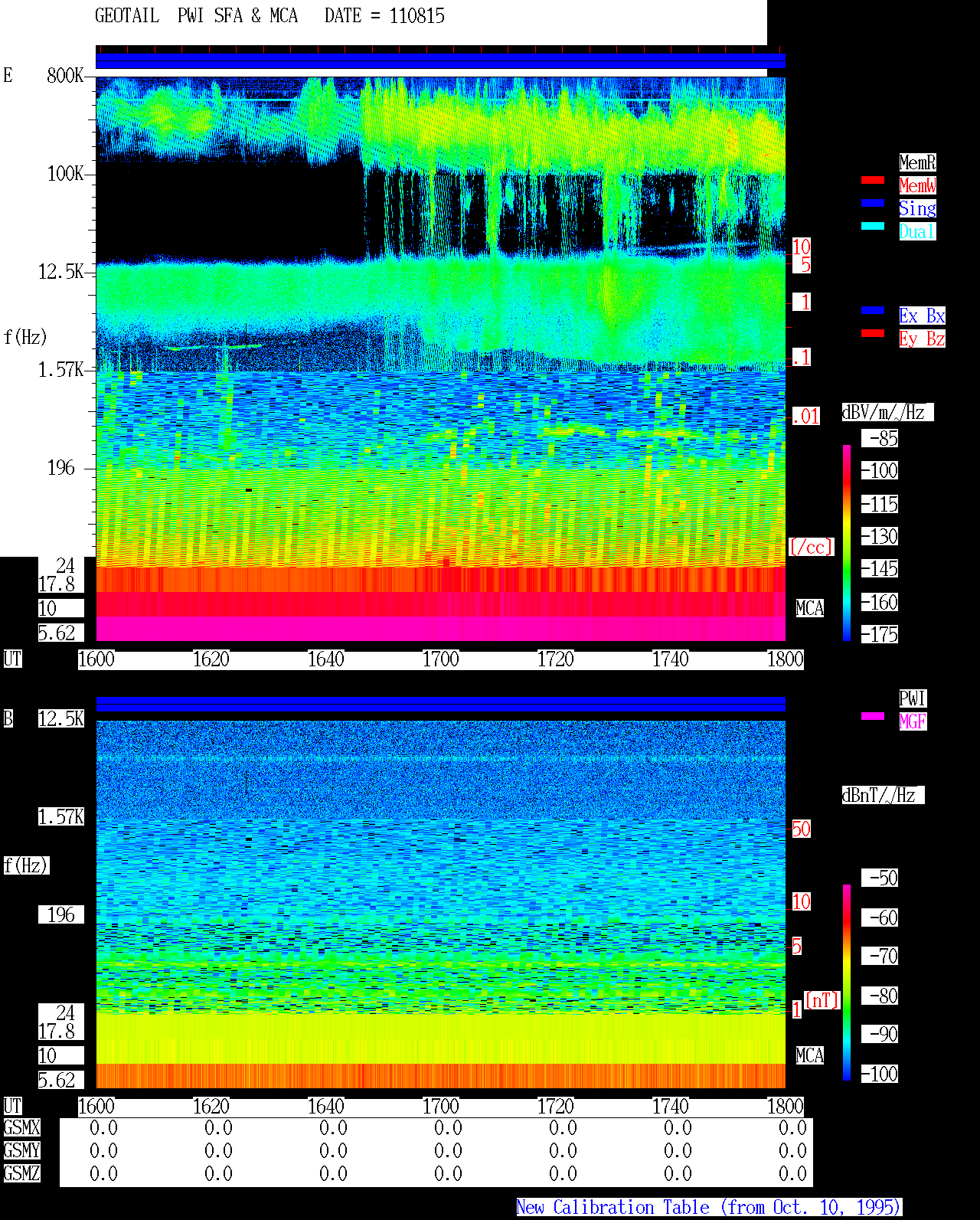
Task: Select the PWI legend label
Action: point(913,698)
